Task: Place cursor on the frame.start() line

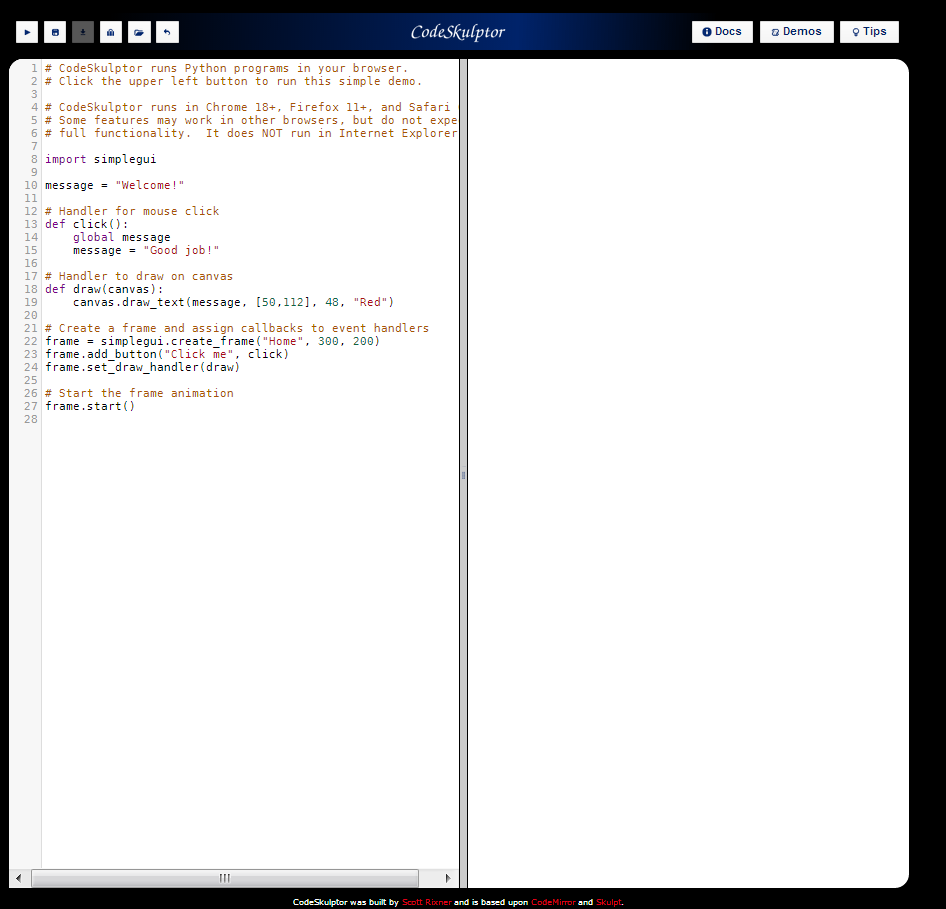Action: click(90, 406)
